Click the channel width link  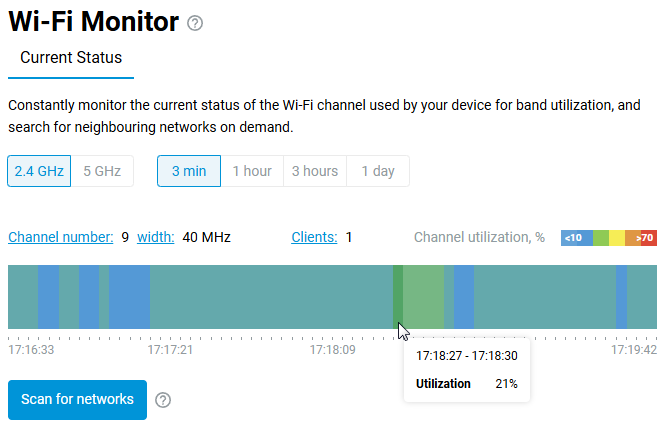(156, 237)
